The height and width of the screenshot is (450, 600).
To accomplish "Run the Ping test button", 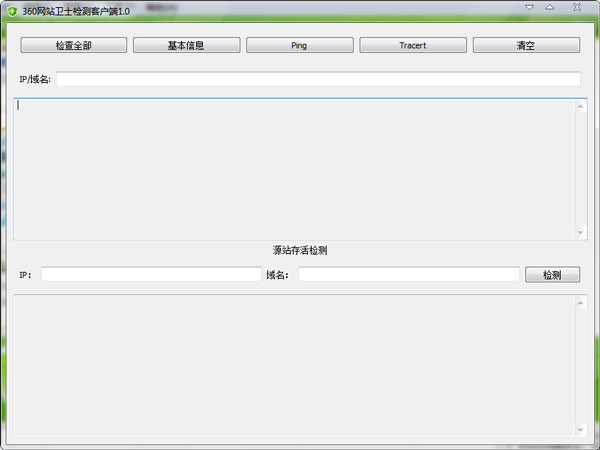I will click(300, 45).
